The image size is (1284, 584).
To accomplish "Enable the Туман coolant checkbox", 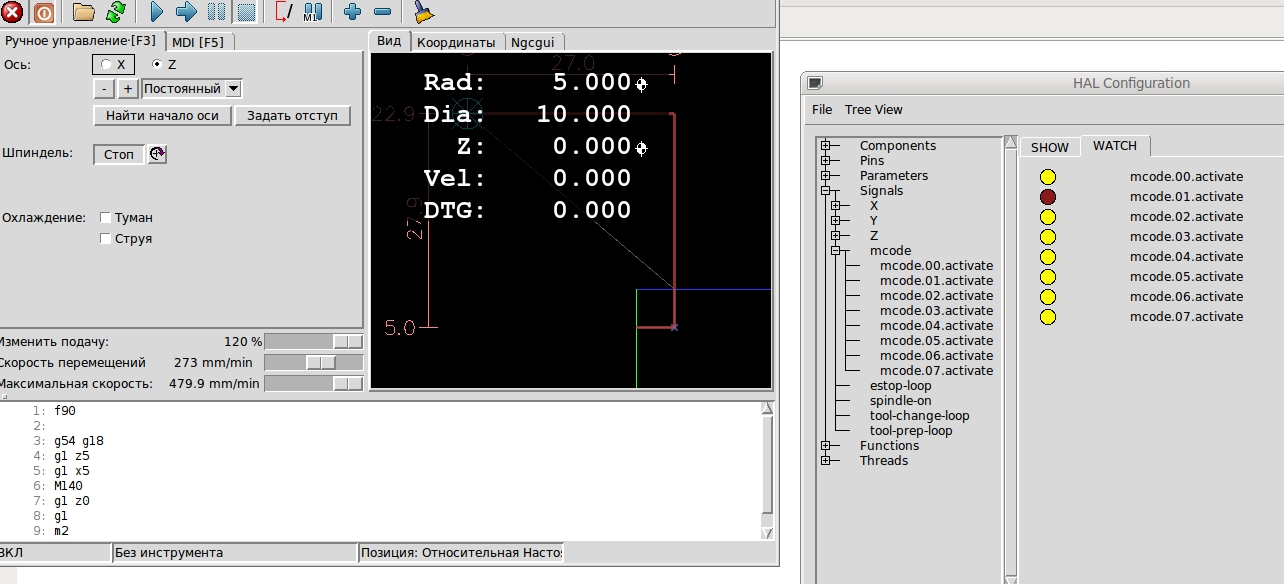I will pyautogui.click(x=106, y=217).
